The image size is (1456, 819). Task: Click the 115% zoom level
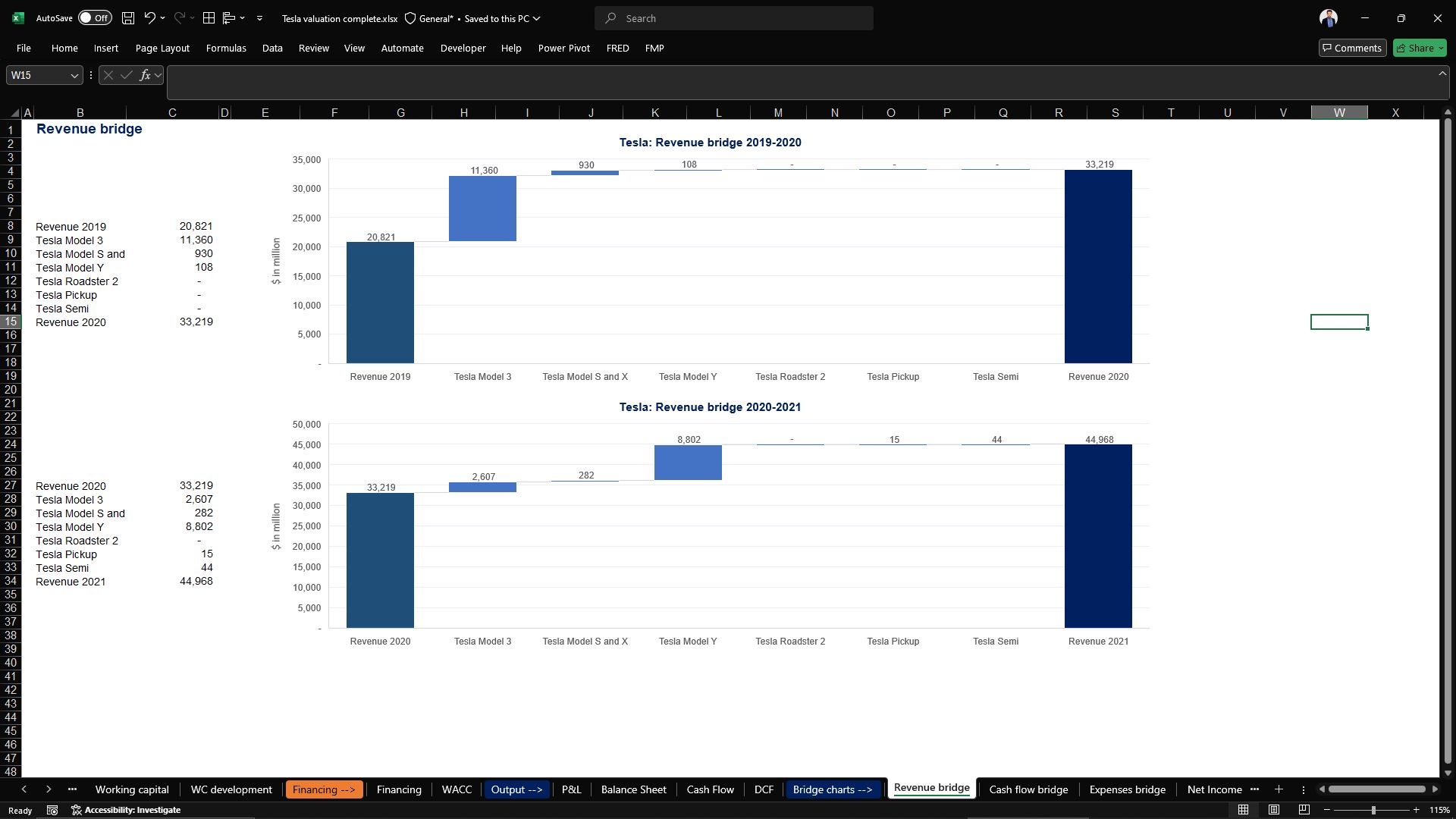coord(1439,810)
